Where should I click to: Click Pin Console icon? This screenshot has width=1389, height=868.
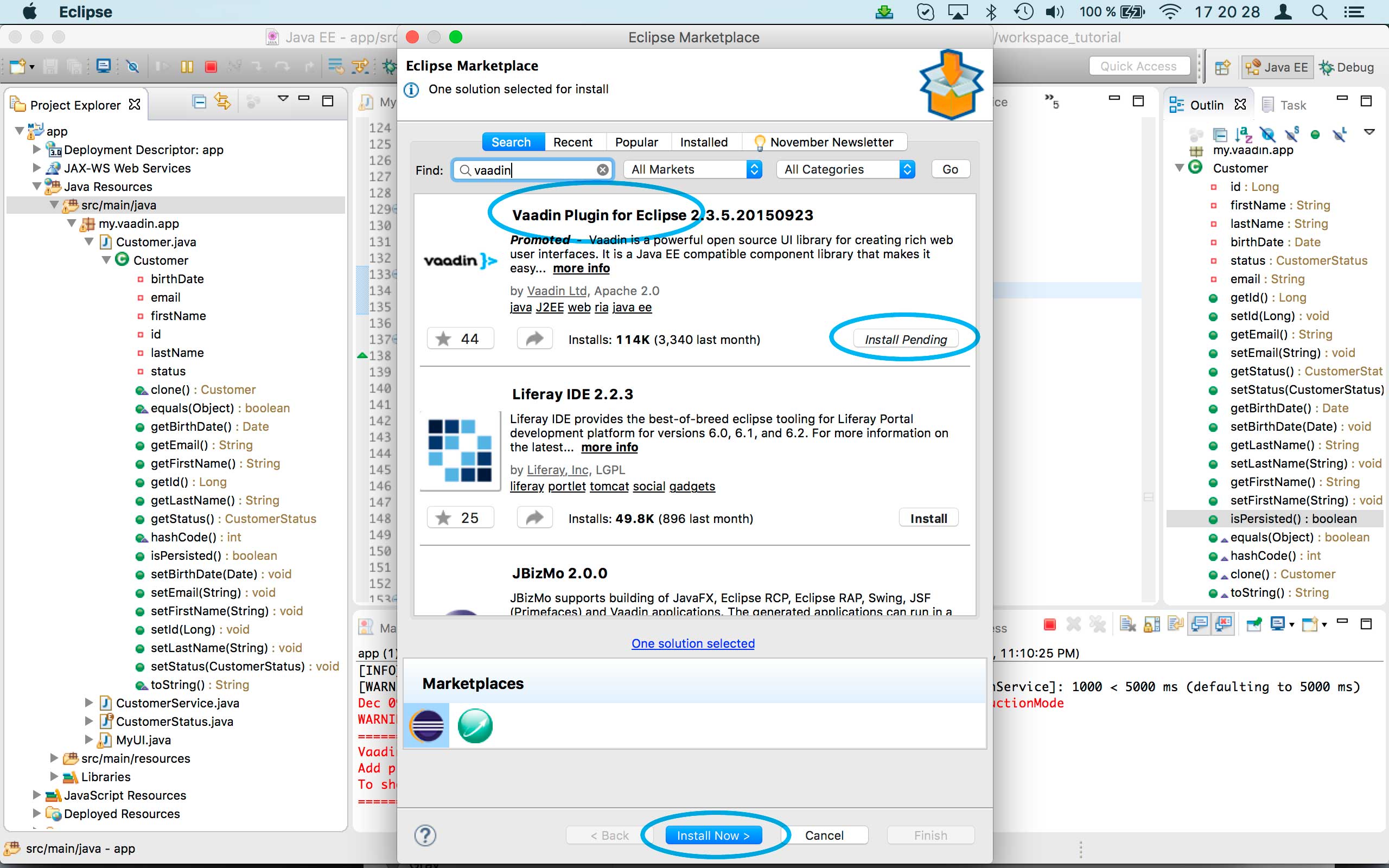pyautogui.click(x=1253, y=624)
